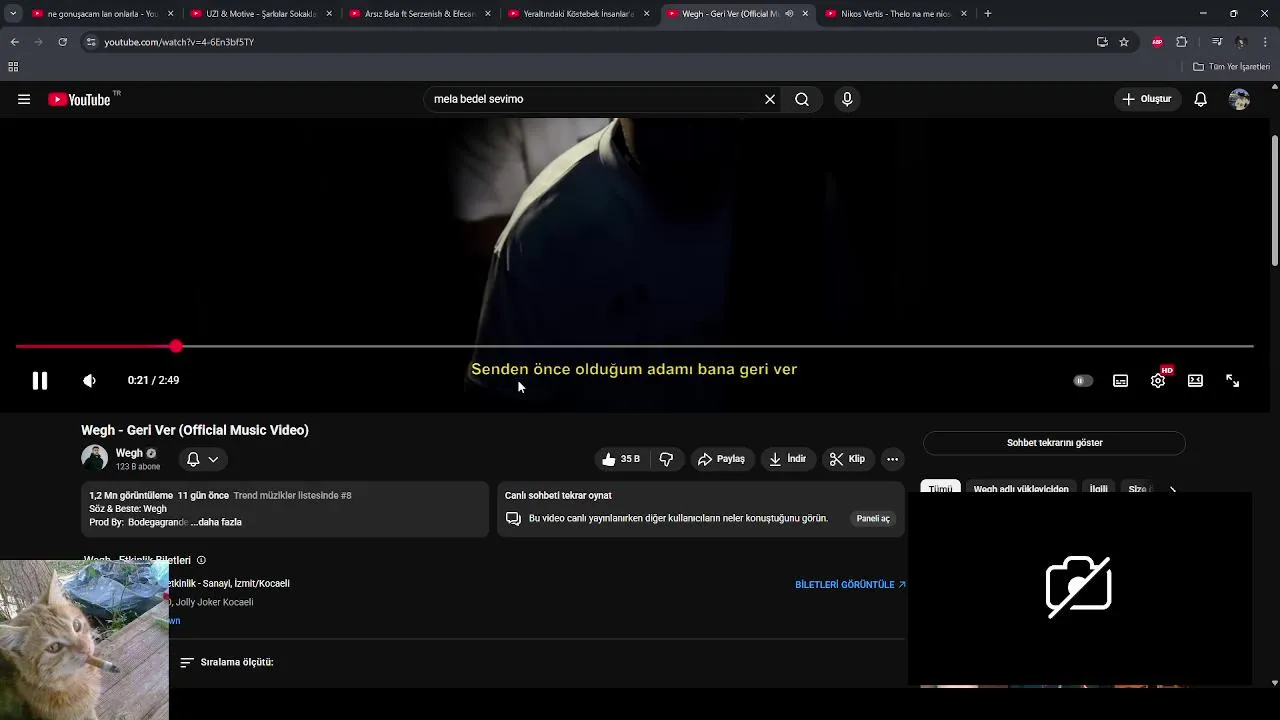
Task: Open 'Tüm Yer İşaretleri' bookmarks folder
Action: click(1232, 67)
